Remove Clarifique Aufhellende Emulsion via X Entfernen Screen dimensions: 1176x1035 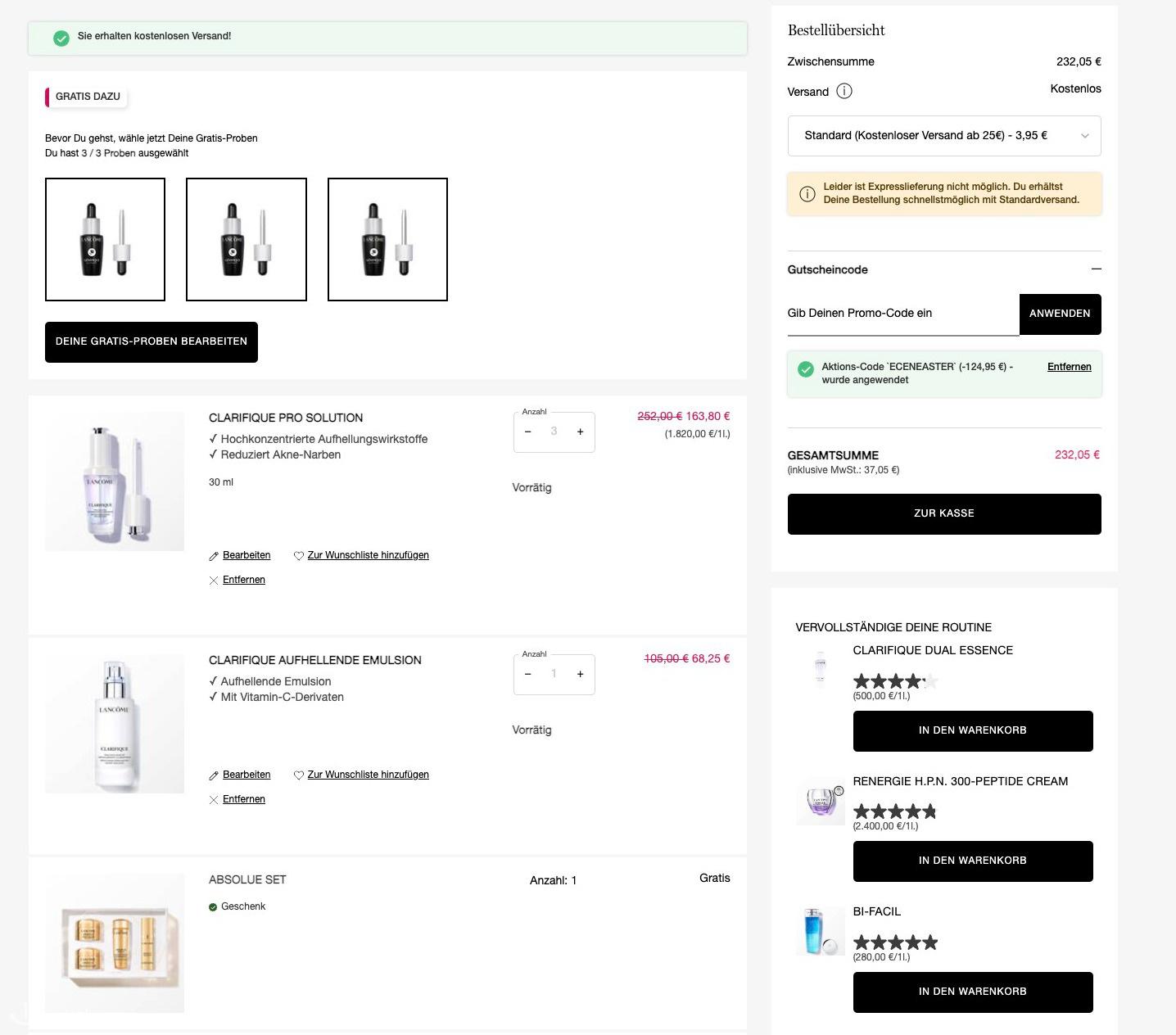tap(237, 799)
